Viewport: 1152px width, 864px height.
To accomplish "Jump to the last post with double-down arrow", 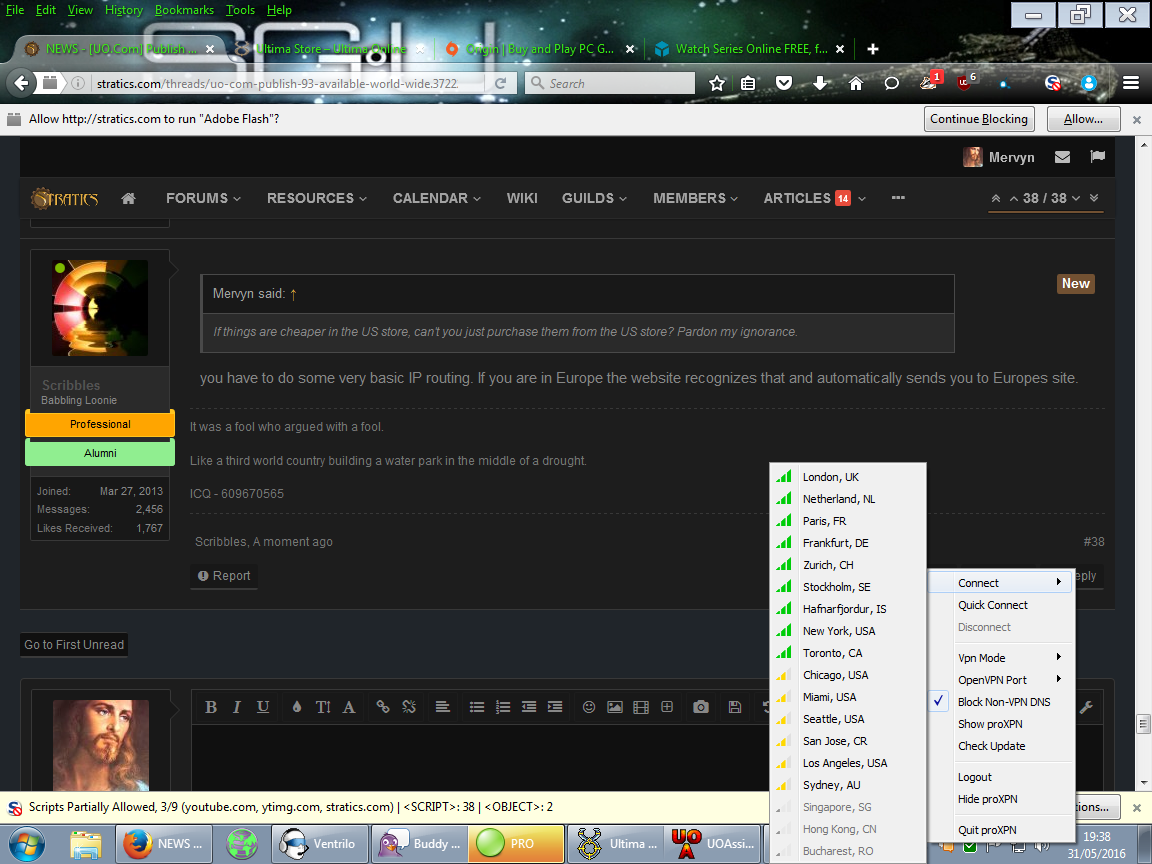I will [x=1094, y=198].
